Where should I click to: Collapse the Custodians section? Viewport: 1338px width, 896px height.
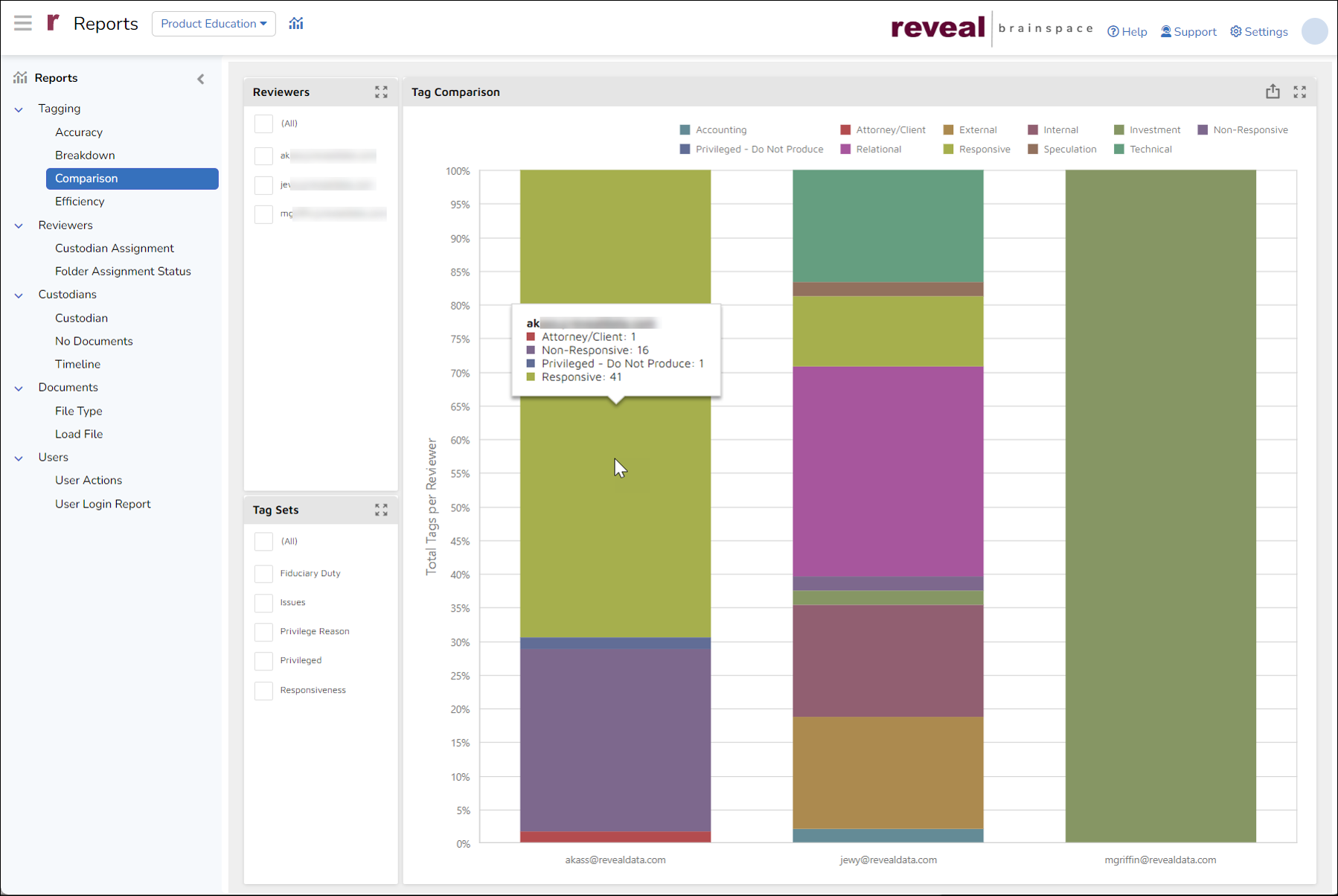click(x=19, y=295)
